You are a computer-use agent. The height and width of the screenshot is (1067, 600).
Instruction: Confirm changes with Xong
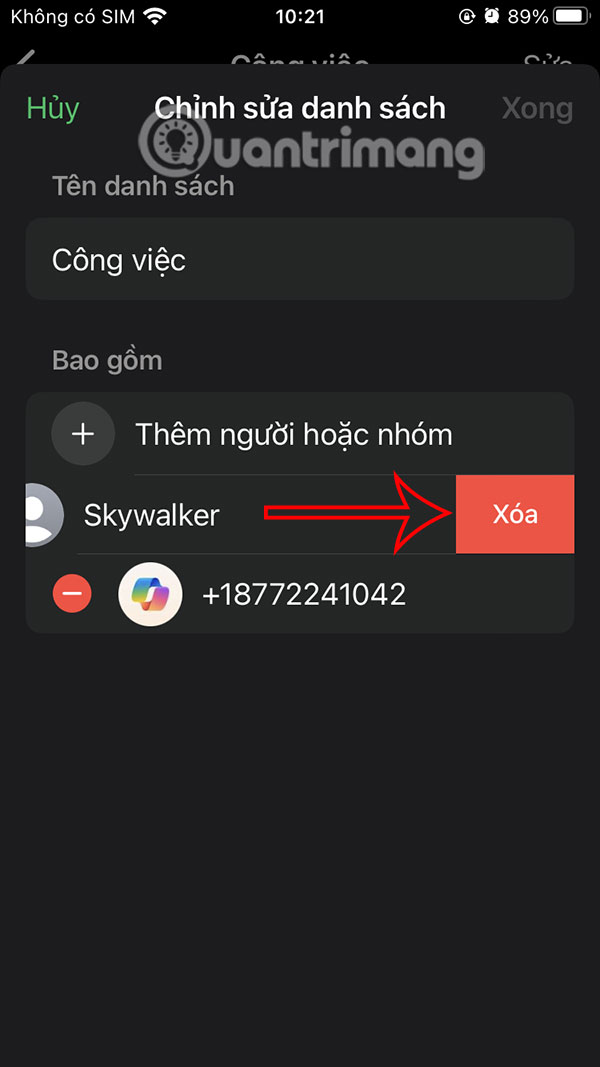click(537, 108)
